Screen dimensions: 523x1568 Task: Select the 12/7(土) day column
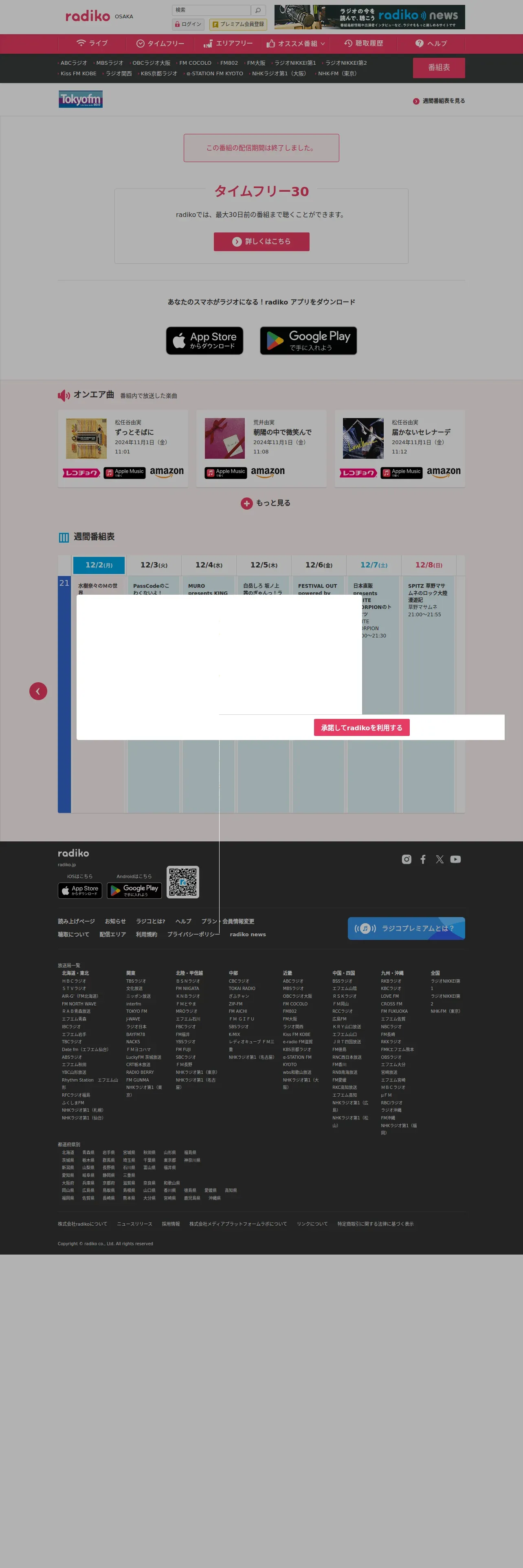pos(374,565)
